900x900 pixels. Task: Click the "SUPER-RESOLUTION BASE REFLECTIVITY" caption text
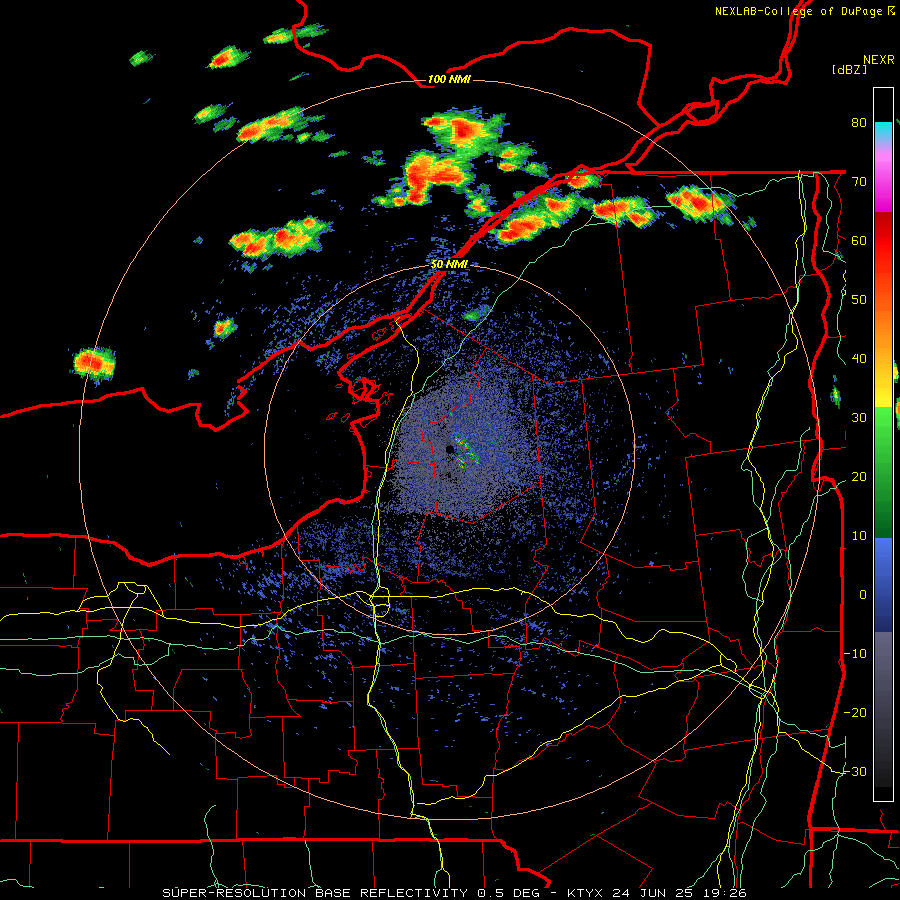coord(315,893)
